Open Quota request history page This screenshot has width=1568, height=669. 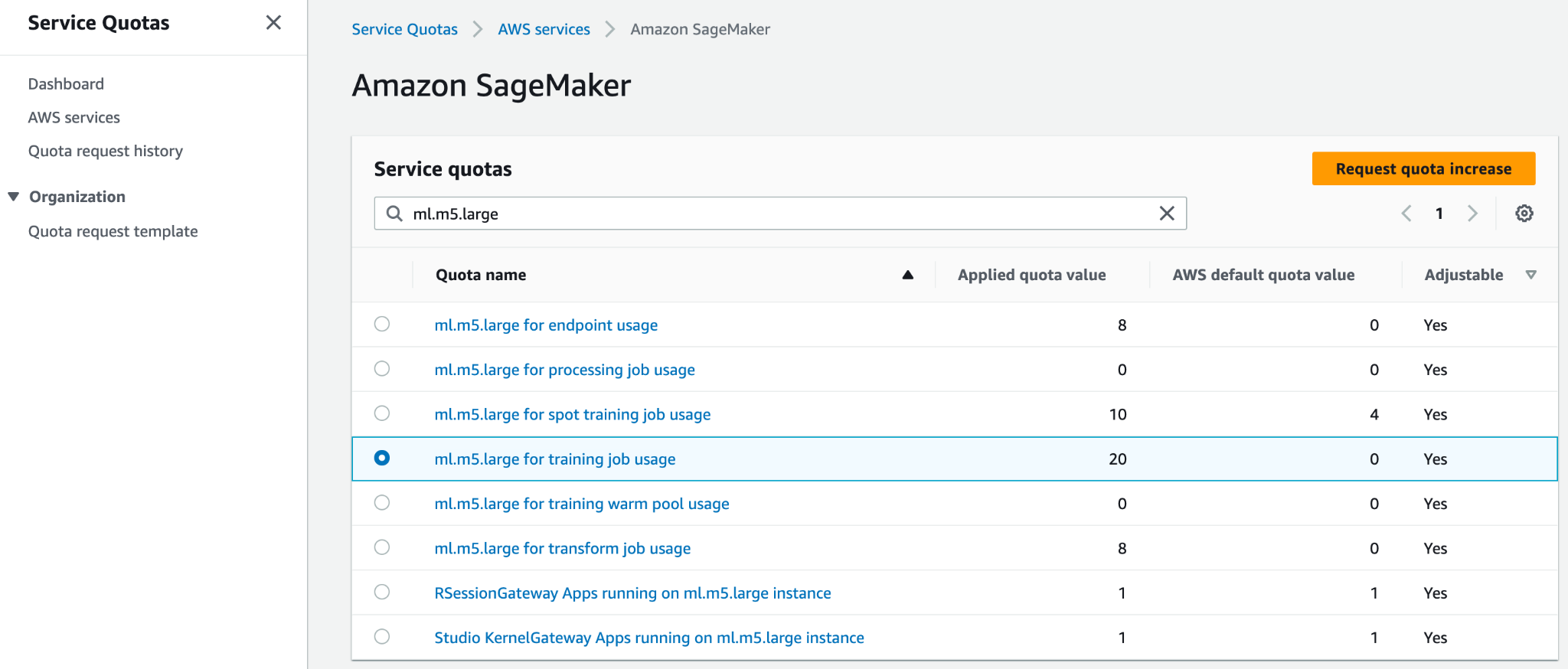click(x=106, y=151)
